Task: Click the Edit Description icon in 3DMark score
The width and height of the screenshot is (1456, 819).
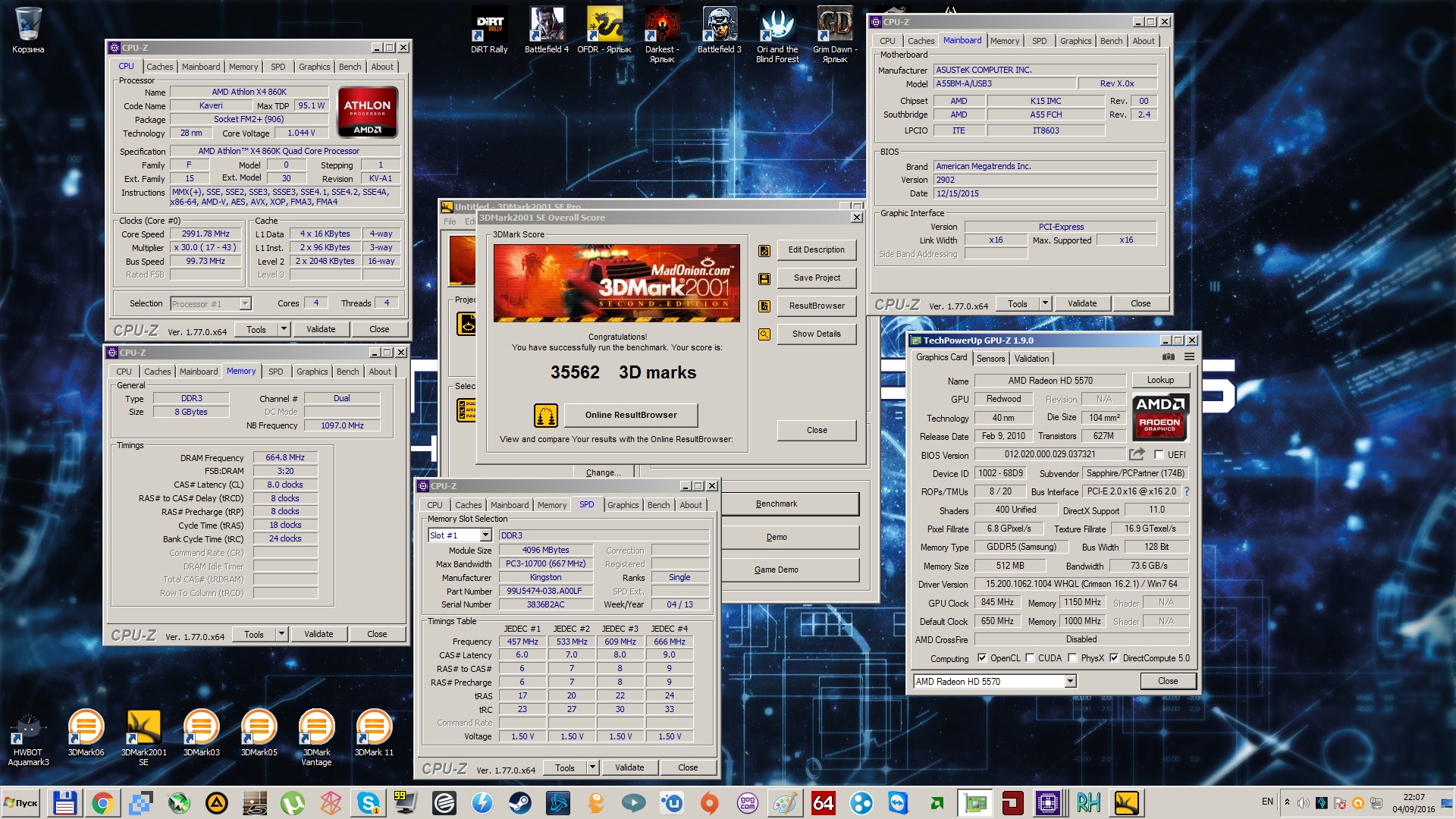Action: (764, 250)
